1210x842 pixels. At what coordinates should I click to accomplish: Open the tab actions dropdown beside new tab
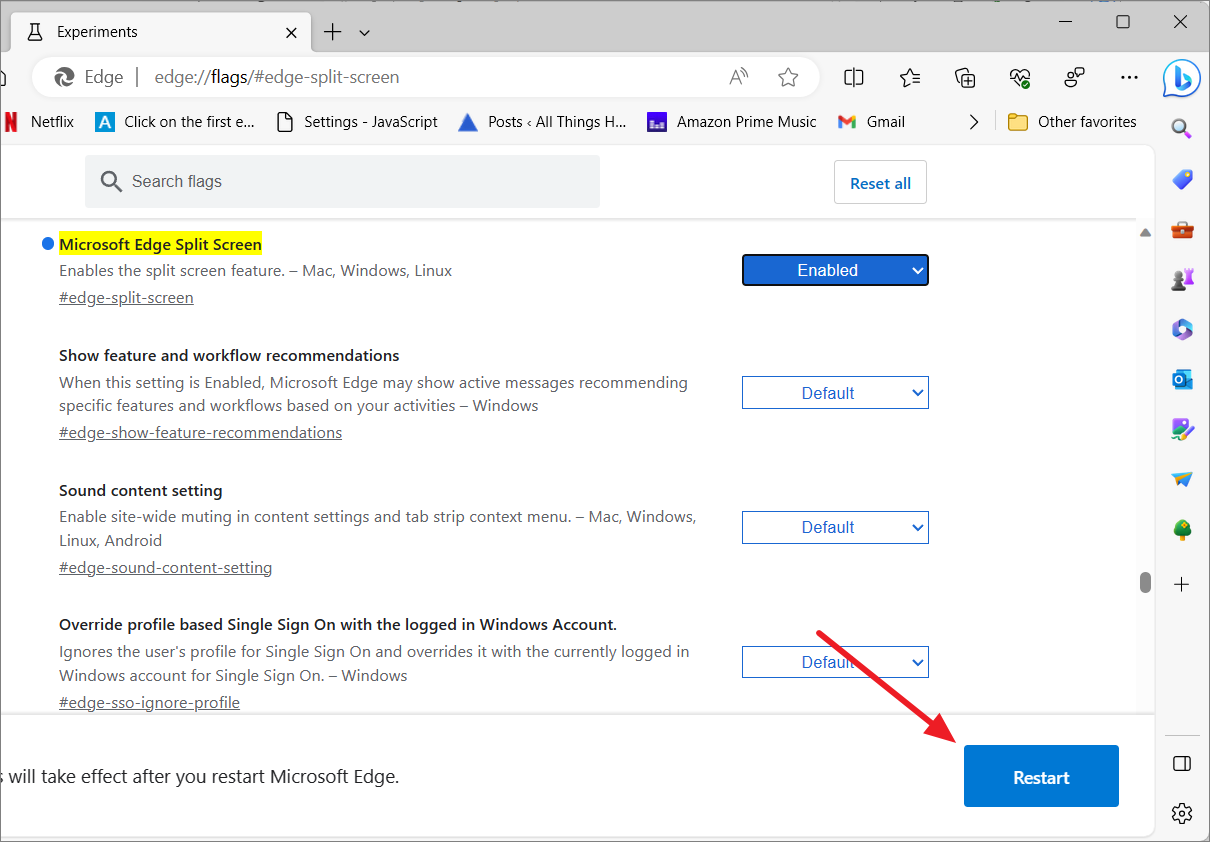(364, 32)
